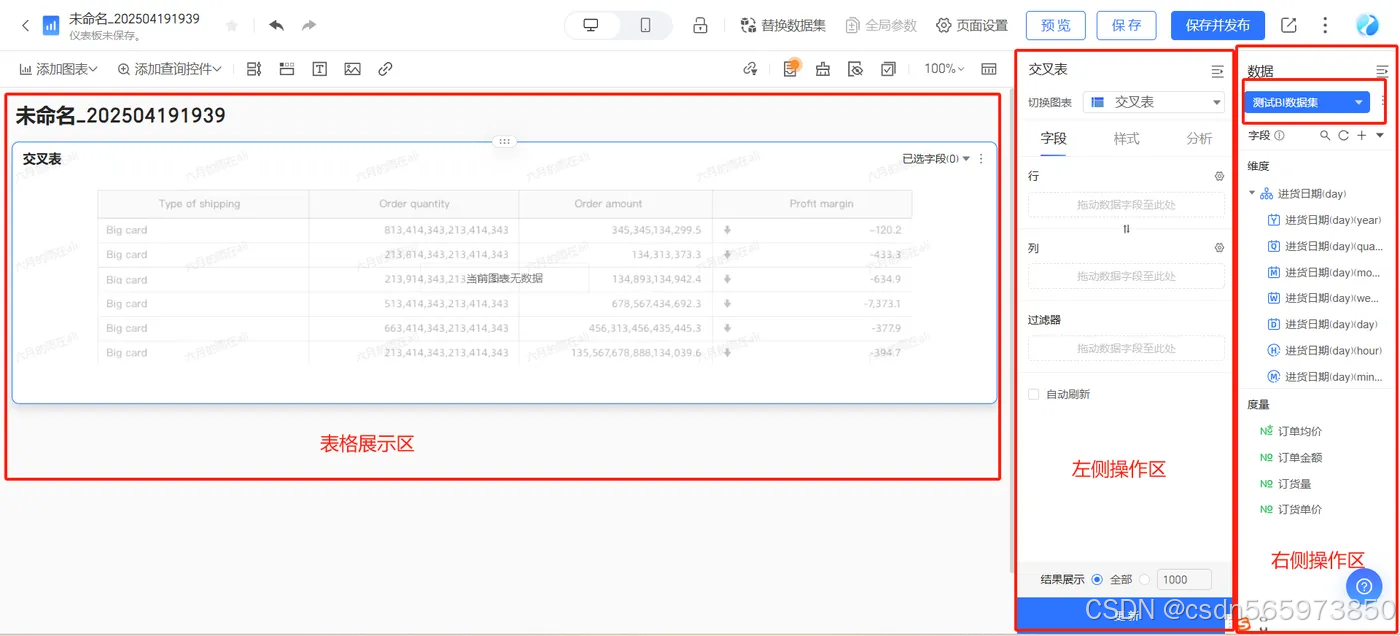Screen dimensions: 1400x636
Task: Click the user avatar icon
Action: 1367,25
